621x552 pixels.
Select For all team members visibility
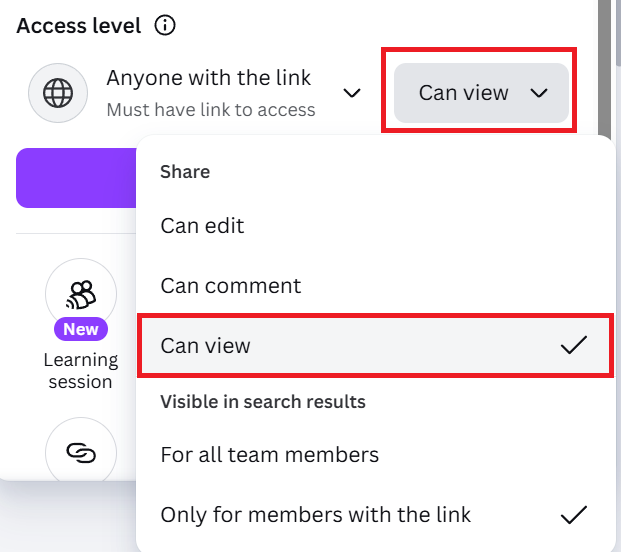click(x=270, y=455)
